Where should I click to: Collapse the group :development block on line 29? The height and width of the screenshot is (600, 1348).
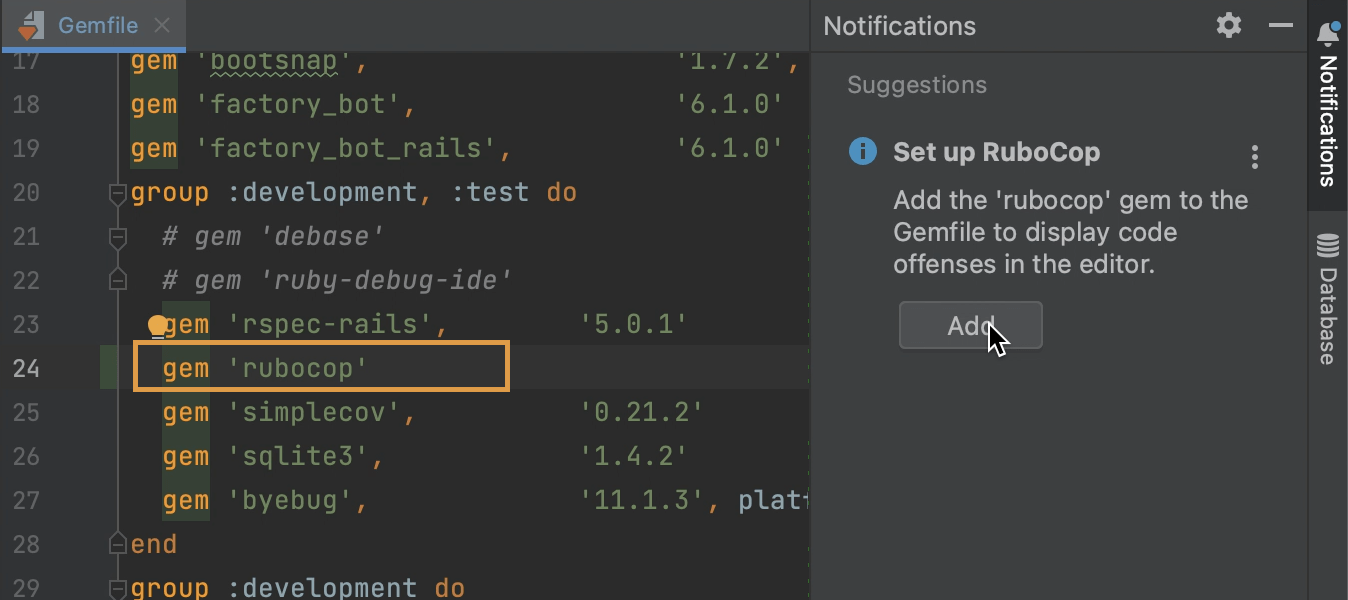[117, 588]
